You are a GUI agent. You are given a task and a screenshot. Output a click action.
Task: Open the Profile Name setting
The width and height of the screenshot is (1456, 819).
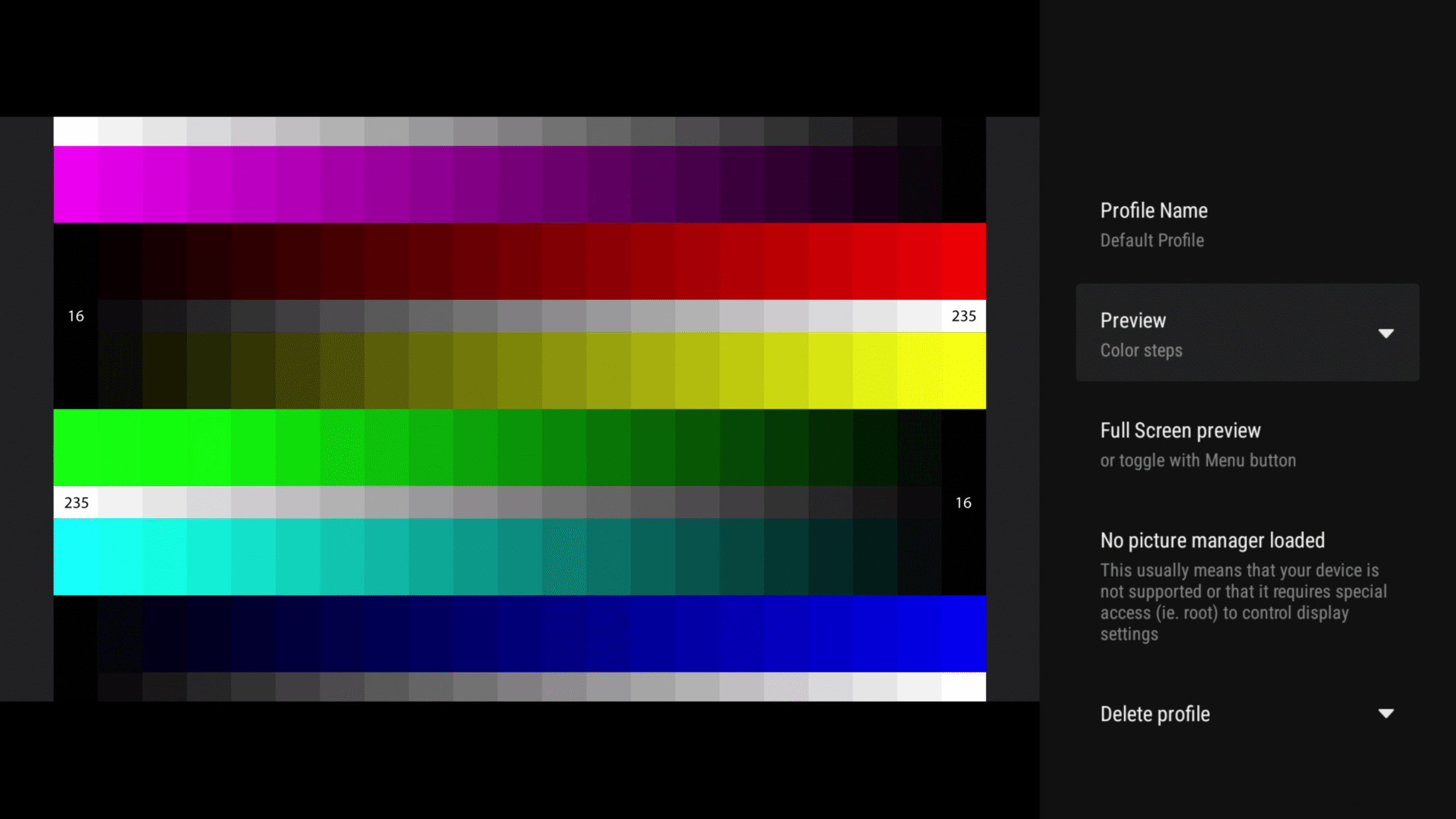click(x=1153, y=224)
